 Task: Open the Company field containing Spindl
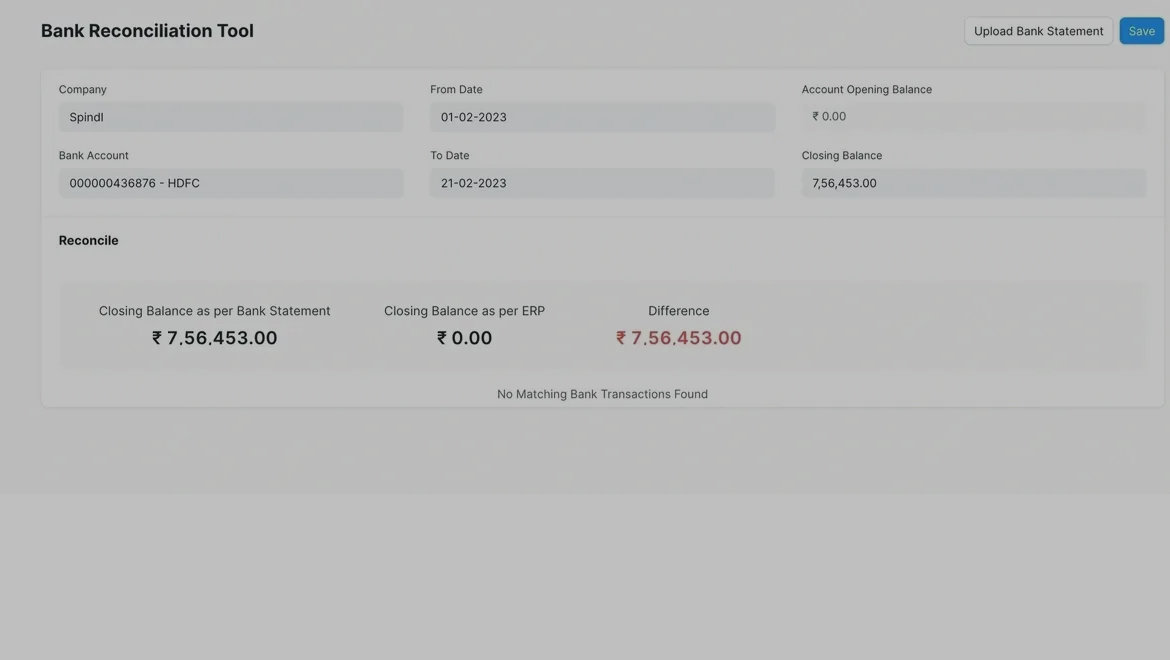230,117
